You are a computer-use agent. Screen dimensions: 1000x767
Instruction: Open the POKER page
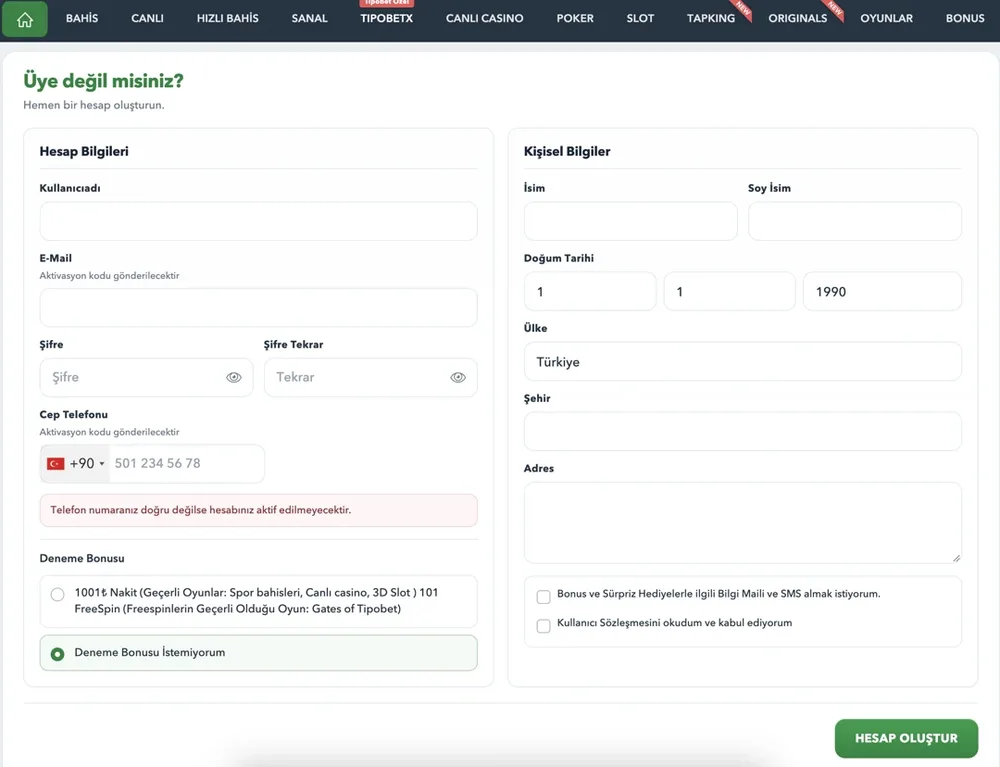tap(575, 18)
